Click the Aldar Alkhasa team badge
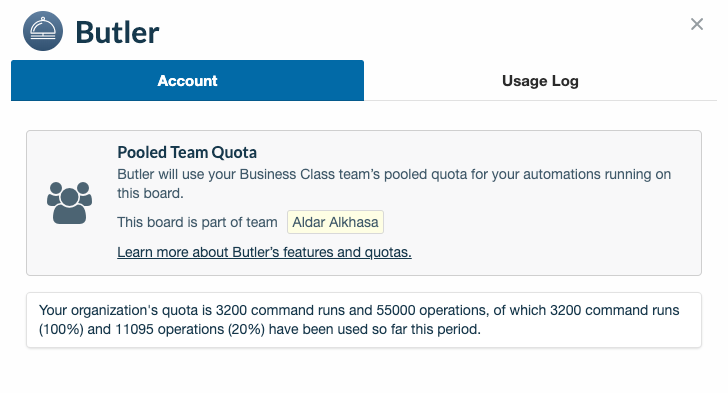 335,222
